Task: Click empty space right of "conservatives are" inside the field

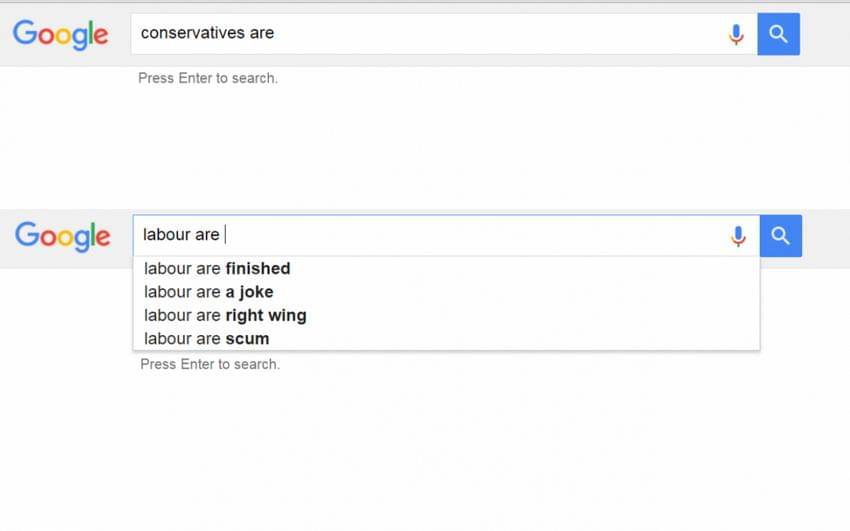Action: [500, 34]
